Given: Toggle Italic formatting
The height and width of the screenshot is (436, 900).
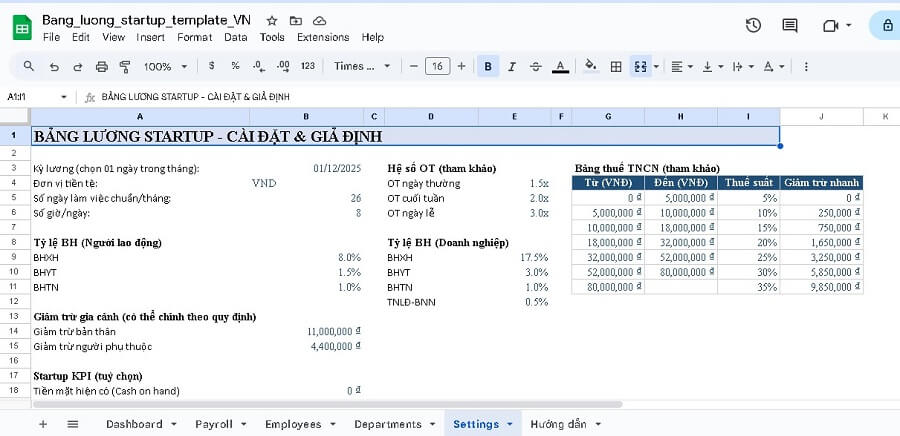Looking at the screenshot, I should pyautogui.click(x=511, y=67).
